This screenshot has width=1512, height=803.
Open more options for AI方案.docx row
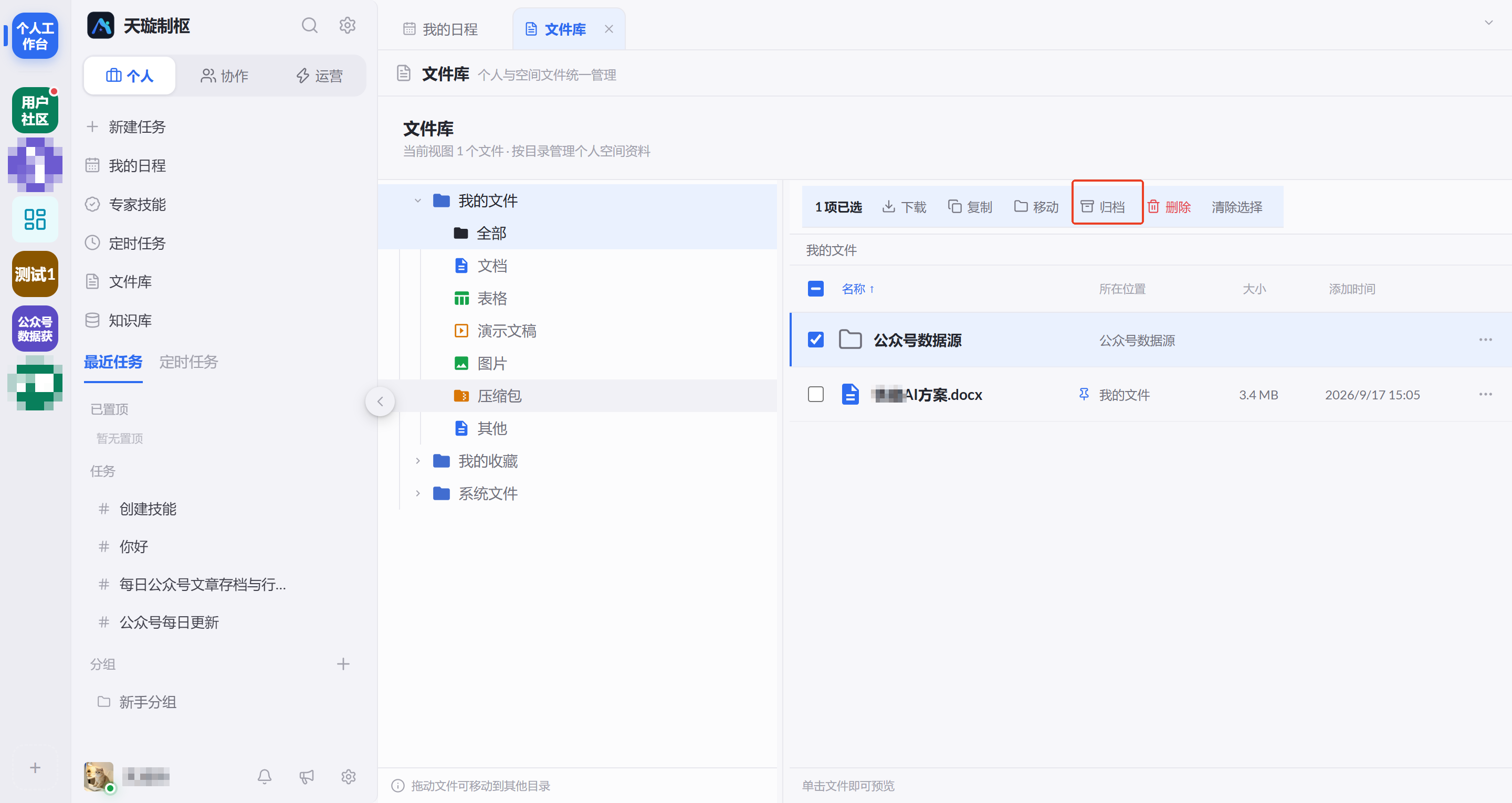[1485, 395]
